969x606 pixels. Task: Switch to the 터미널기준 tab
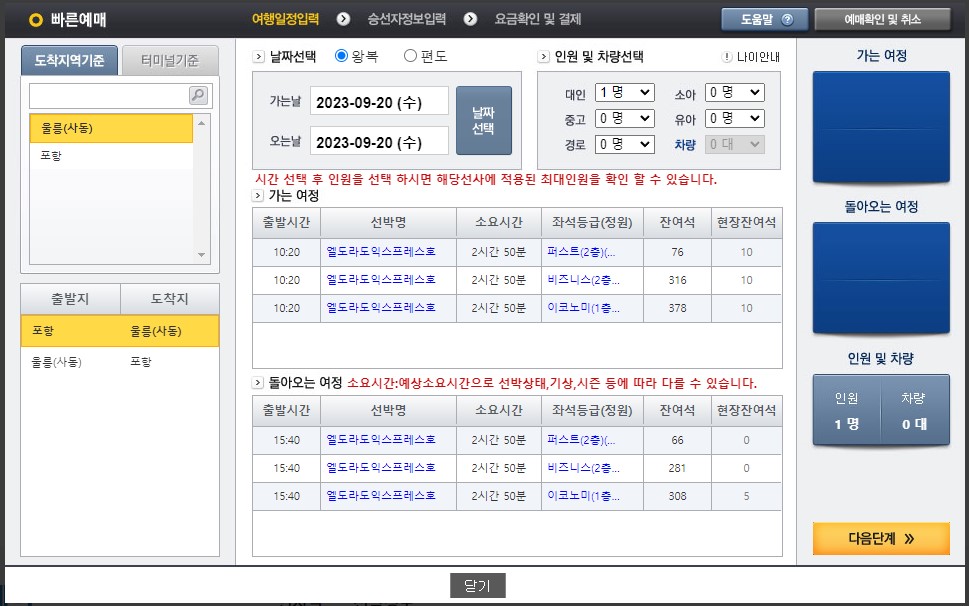(169, 59)
